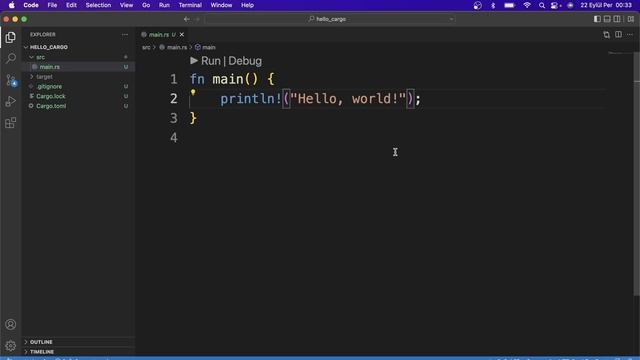Expand the target folder

point(31,77)
